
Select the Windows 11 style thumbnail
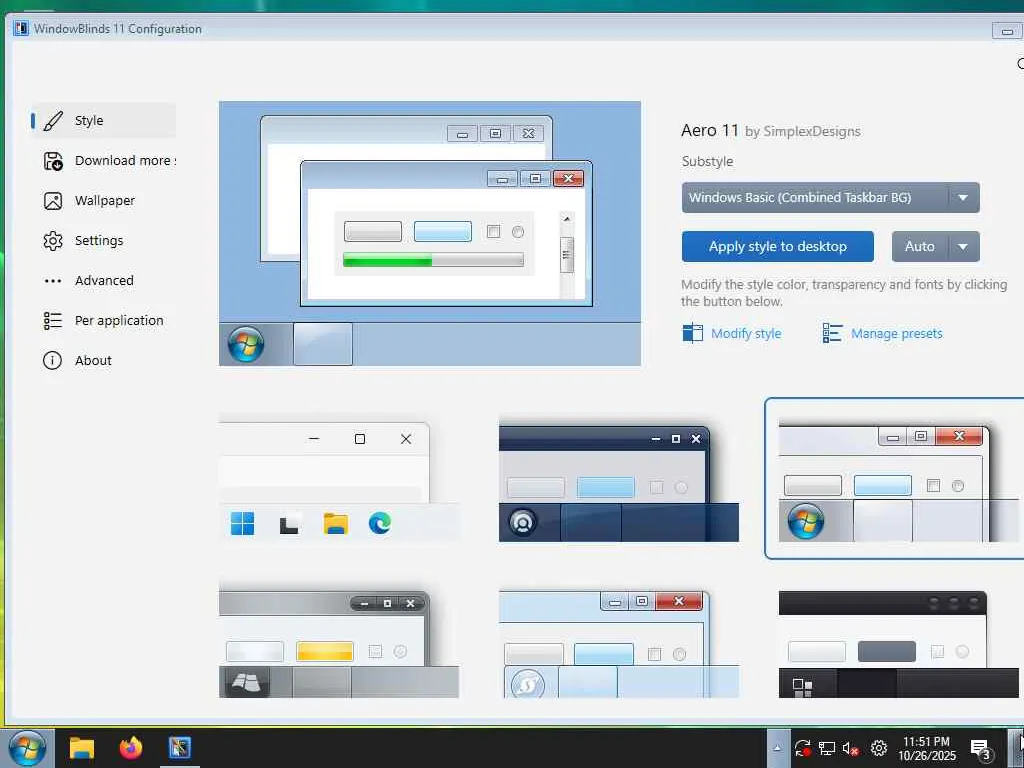tap(339, 479)
